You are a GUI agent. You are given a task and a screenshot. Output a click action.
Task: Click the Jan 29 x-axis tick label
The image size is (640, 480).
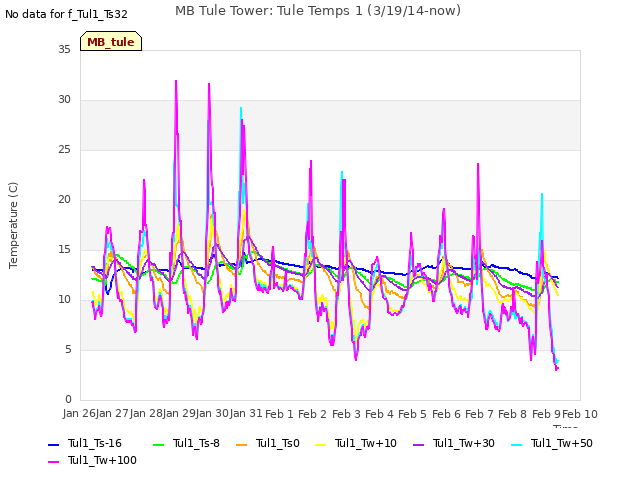click(179, 413)
